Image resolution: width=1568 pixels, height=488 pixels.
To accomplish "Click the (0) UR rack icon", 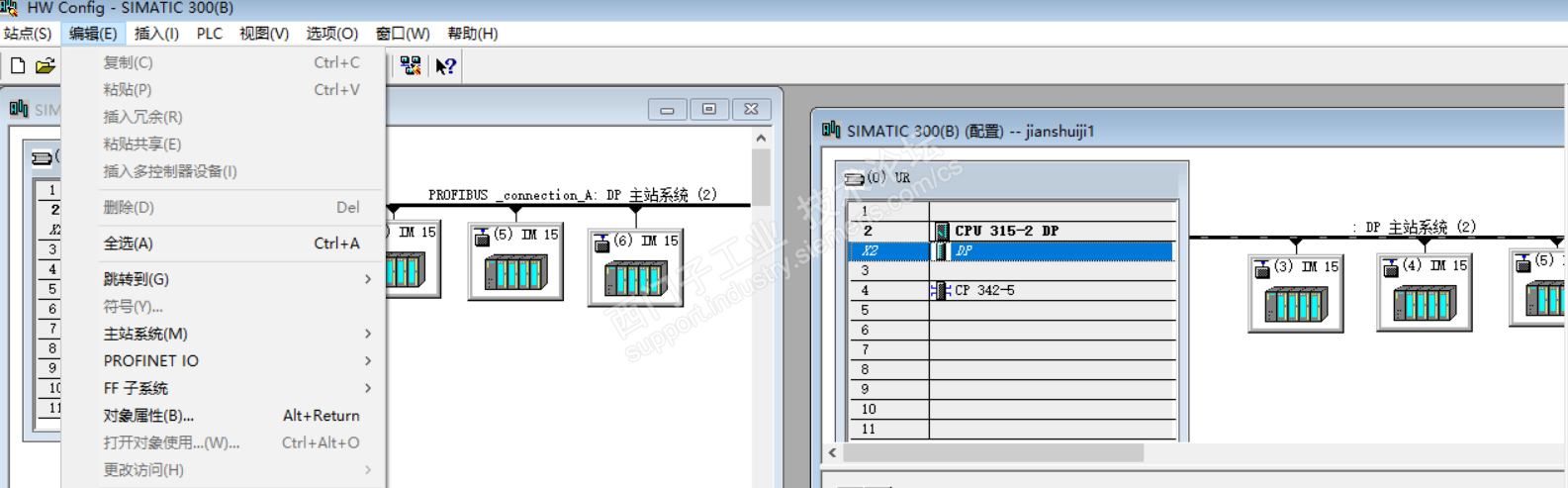I will [x=854, y=178].
